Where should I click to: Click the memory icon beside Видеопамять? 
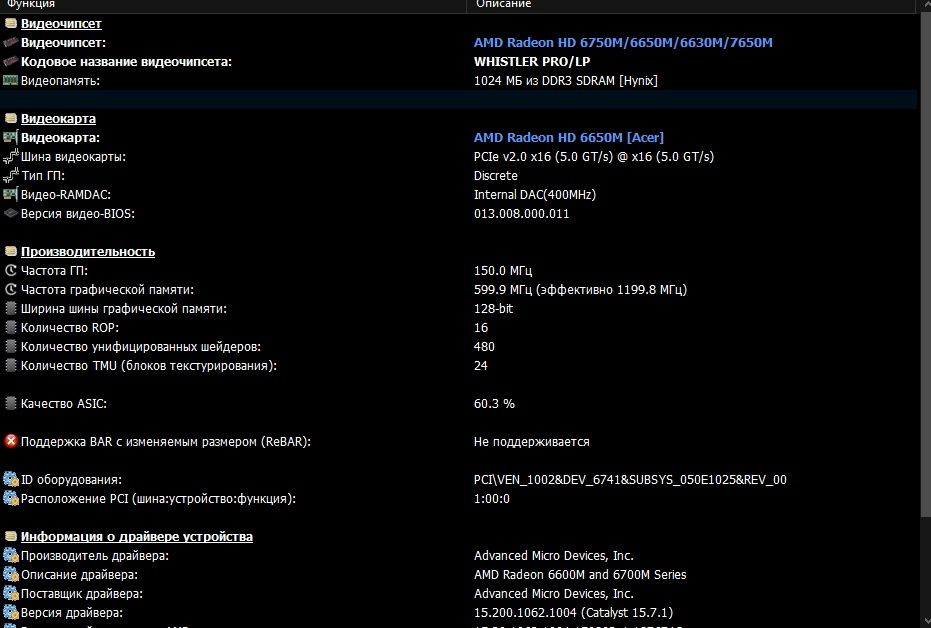click(11, 80)
